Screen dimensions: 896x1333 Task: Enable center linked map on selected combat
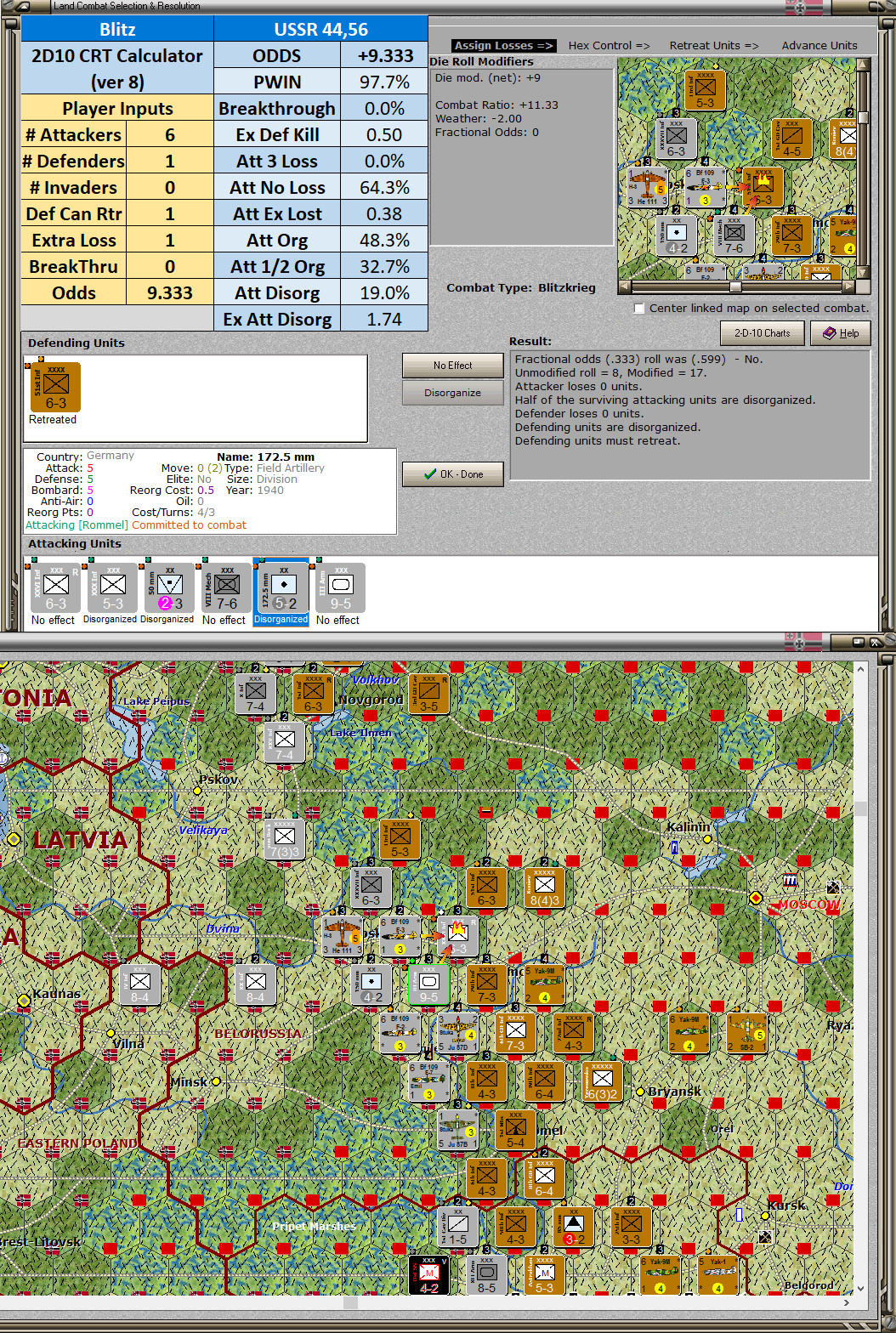point(639,309)
